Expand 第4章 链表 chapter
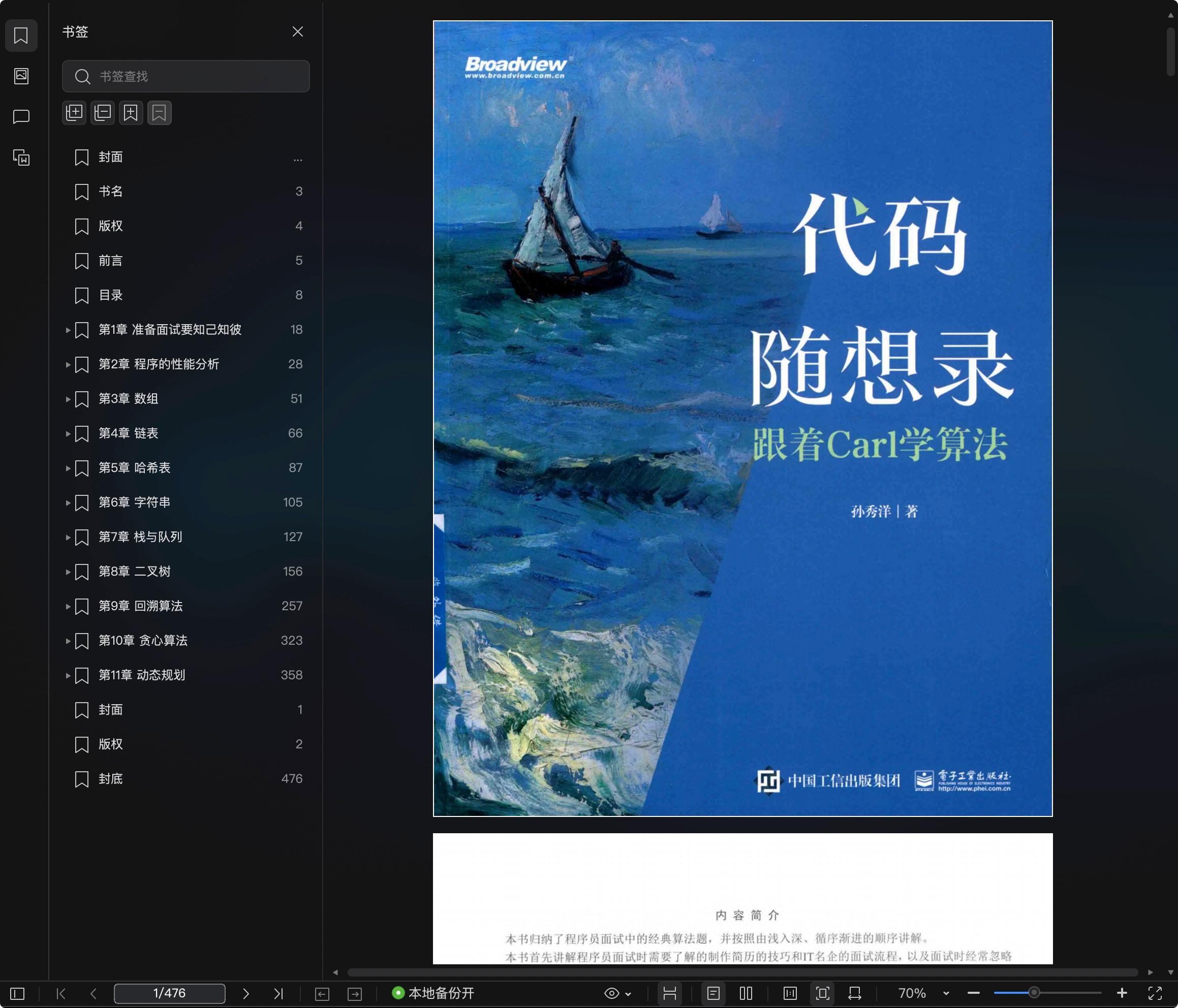Image resolution: width=1178 pixels, height=1008 pixels. click(x=68, y=433)
